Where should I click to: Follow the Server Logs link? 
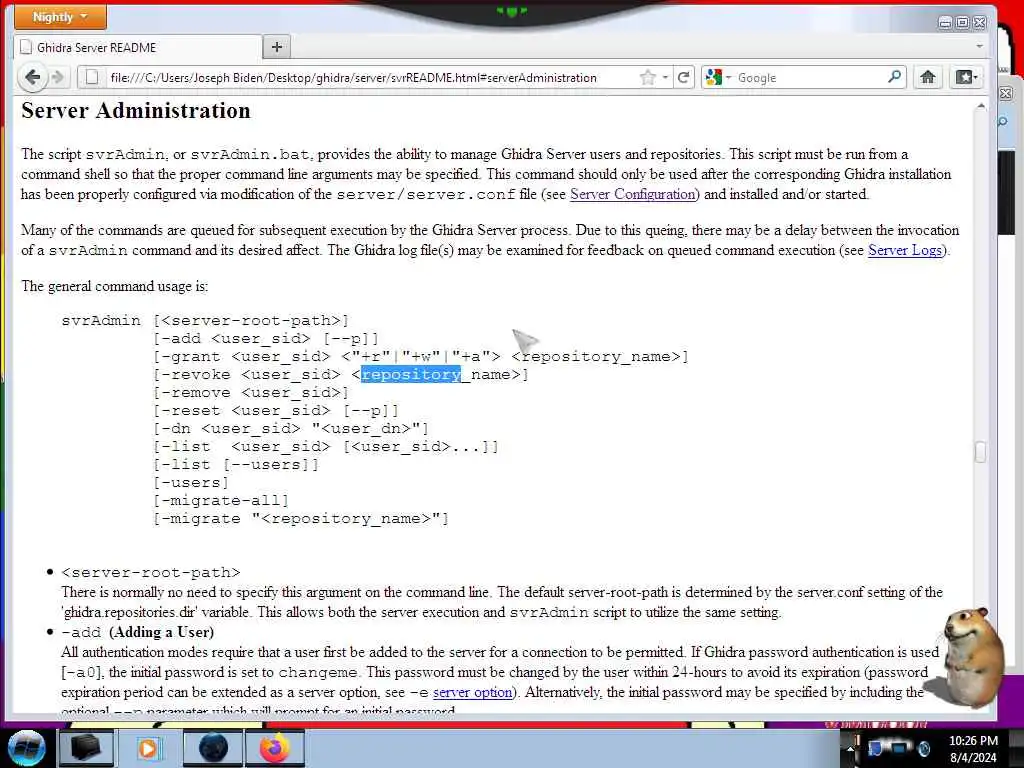pos(904,250)
